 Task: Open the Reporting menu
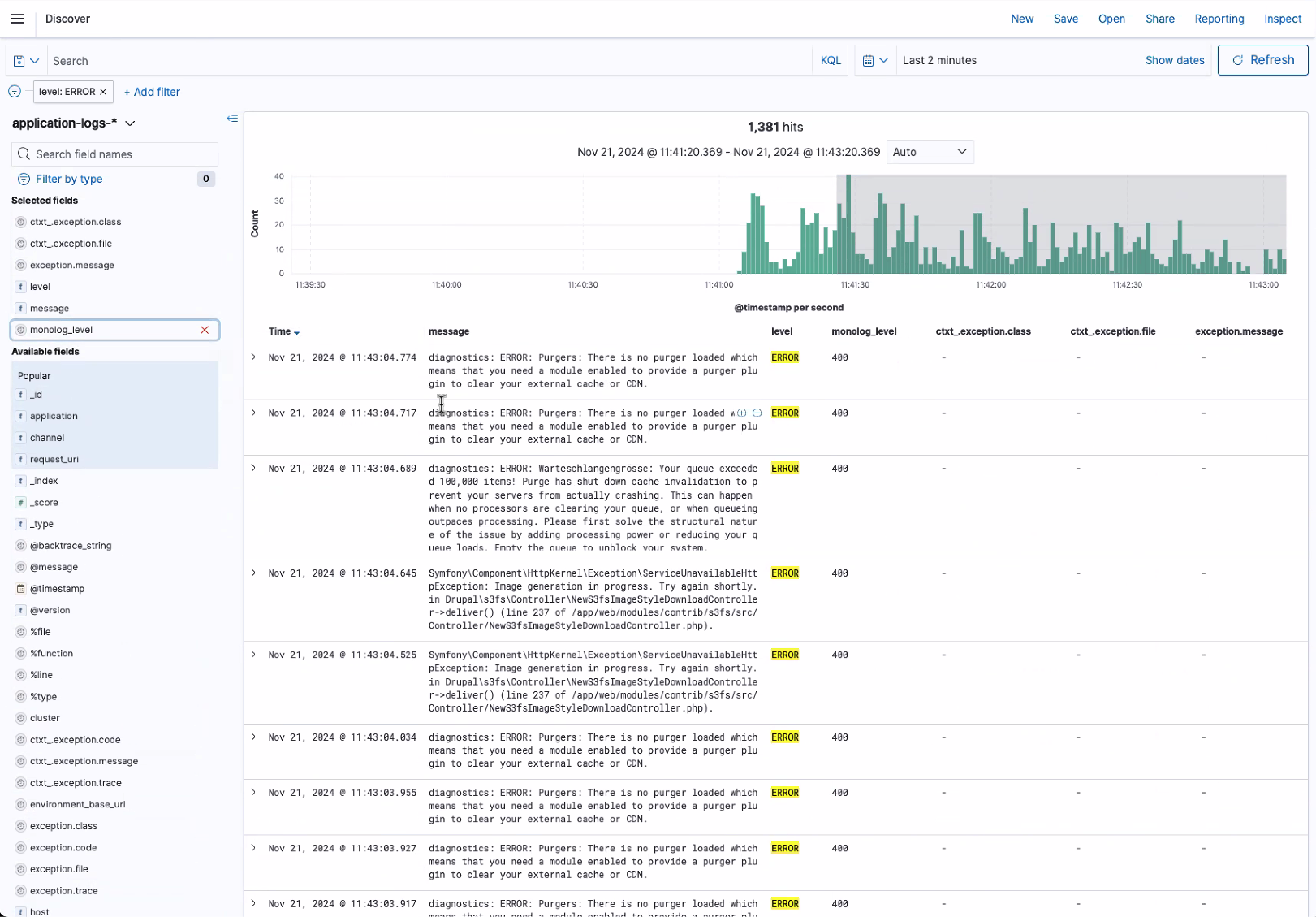tap(1219, 19)
